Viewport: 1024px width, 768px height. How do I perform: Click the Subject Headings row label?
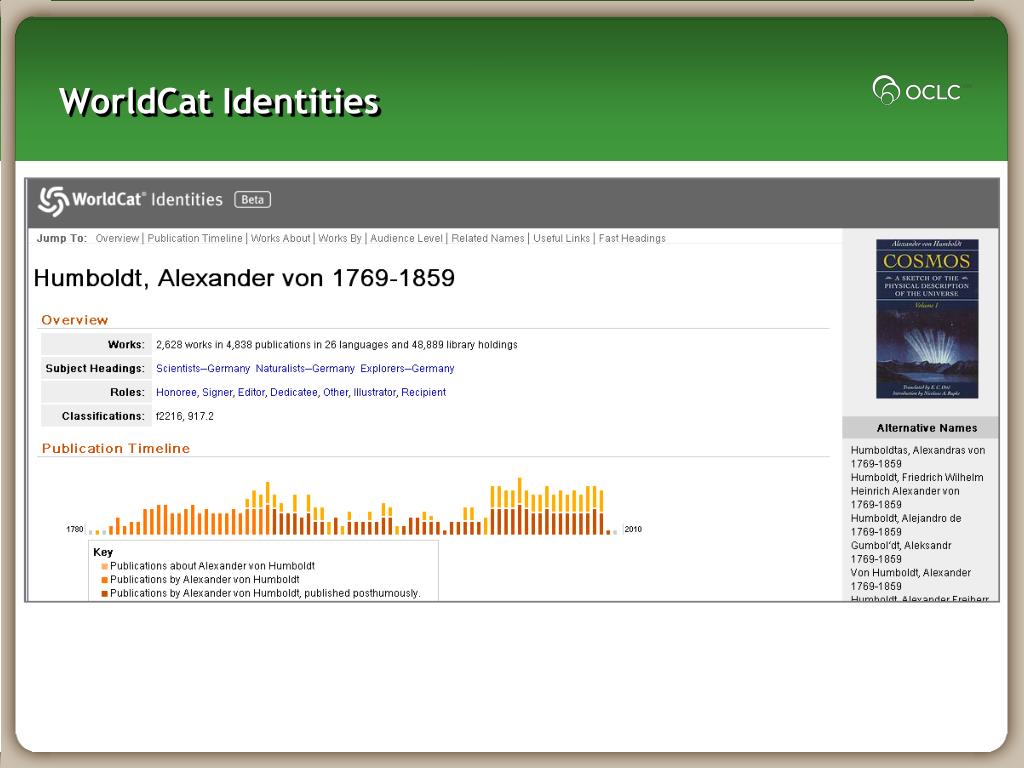[x=95, y=368]
